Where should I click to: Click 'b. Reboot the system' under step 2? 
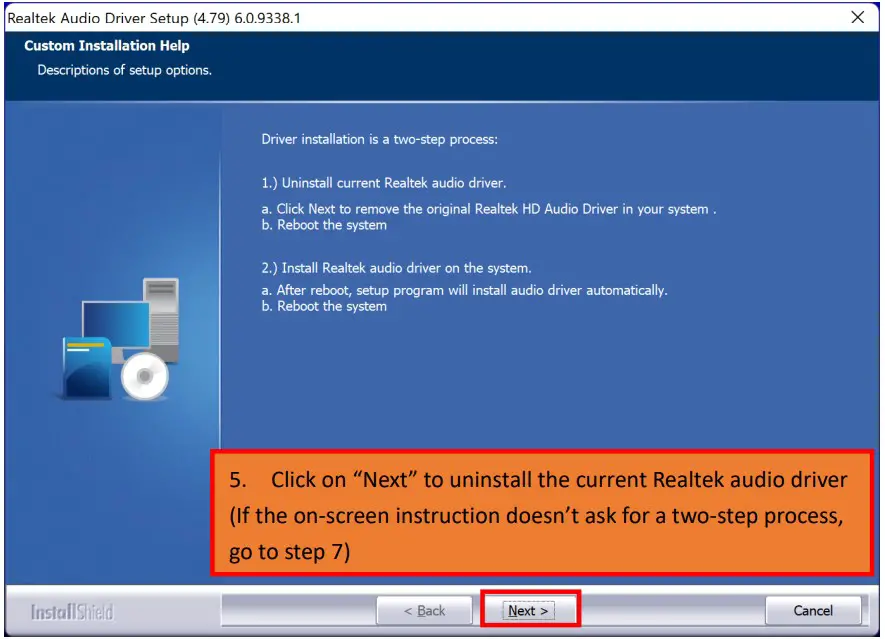[324, 306]
